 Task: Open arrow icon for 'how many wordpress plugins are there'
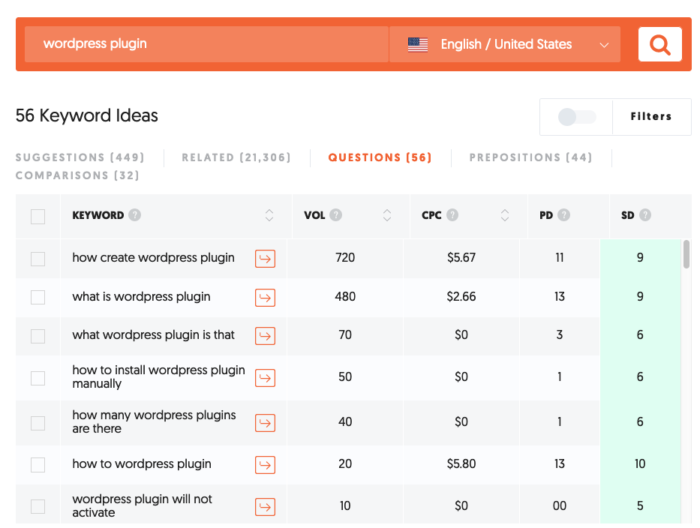[x=265, y=423]
